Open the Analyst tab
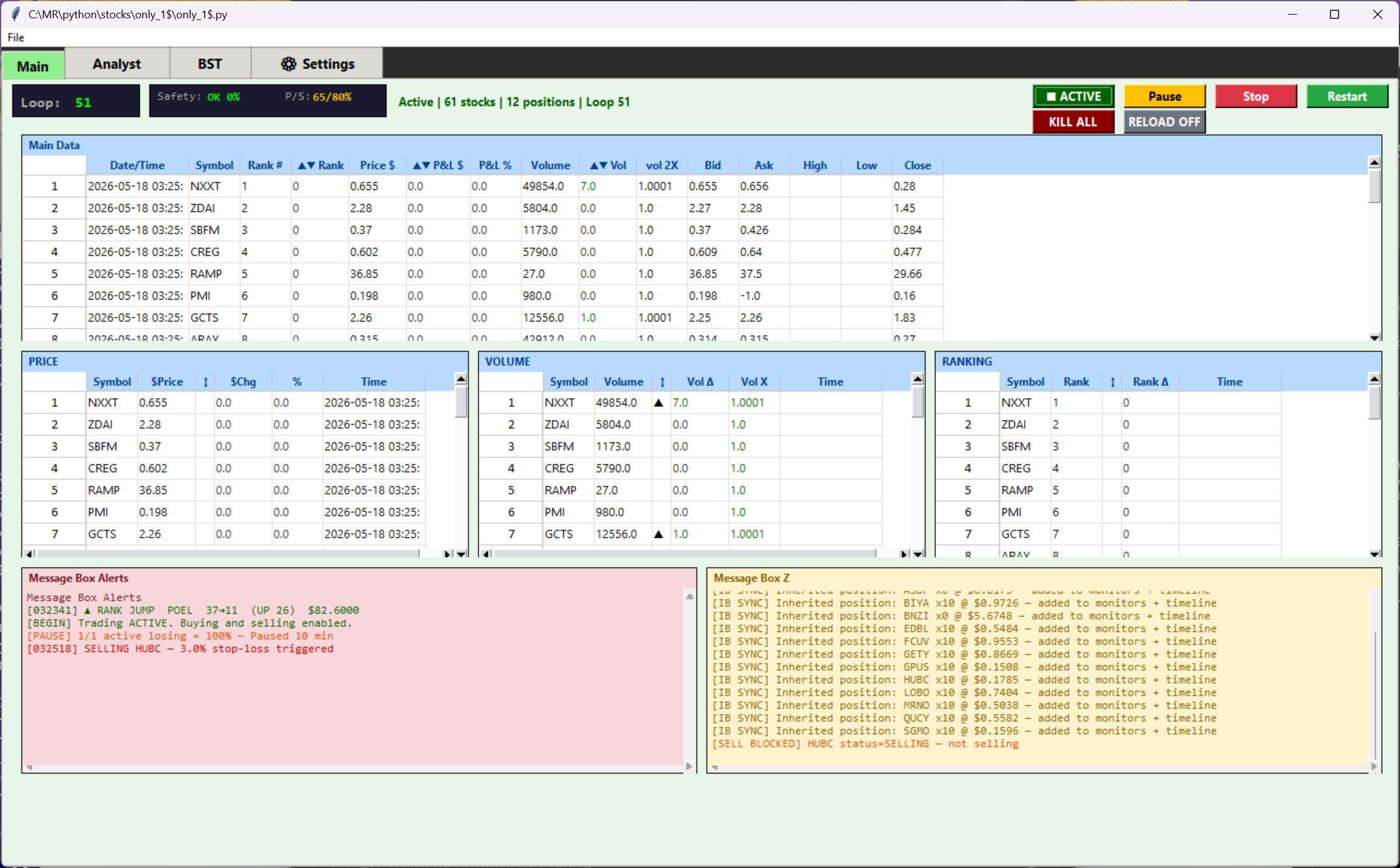 point(116,64)
